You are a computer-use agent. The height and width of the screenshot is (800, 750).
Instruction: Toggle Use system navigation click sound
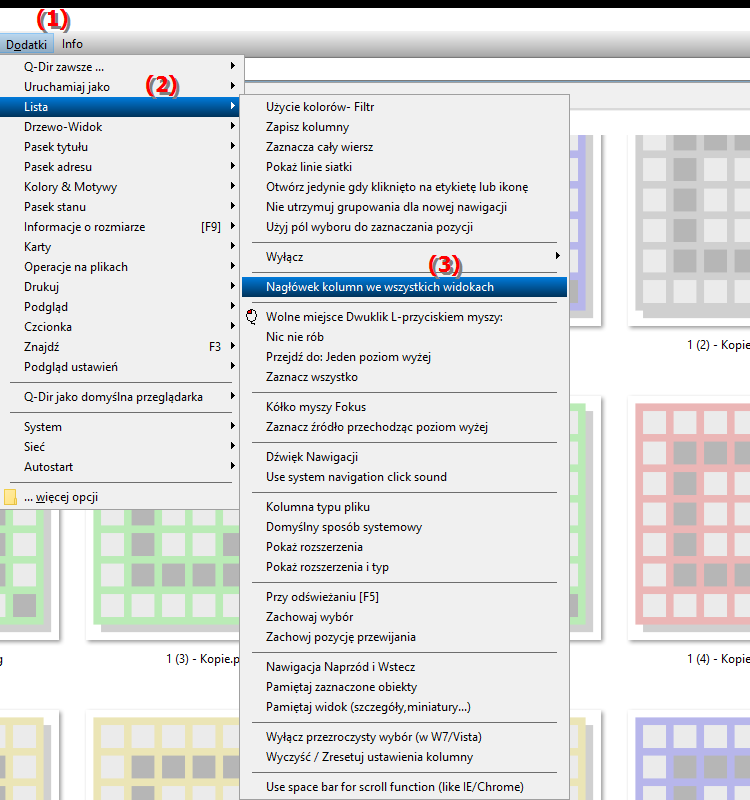[404, 477]
